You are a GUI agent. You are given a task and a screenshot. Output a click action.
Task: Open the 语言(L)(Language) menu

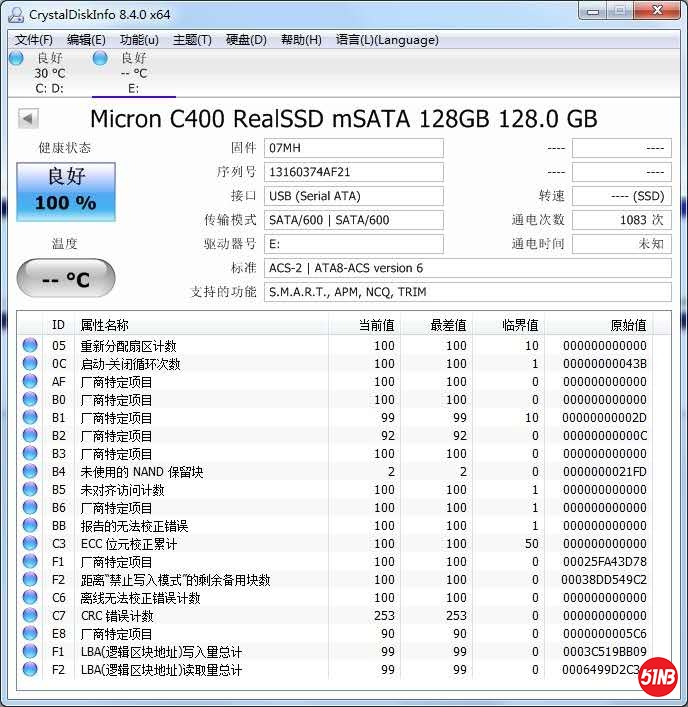tap(387, 40)
